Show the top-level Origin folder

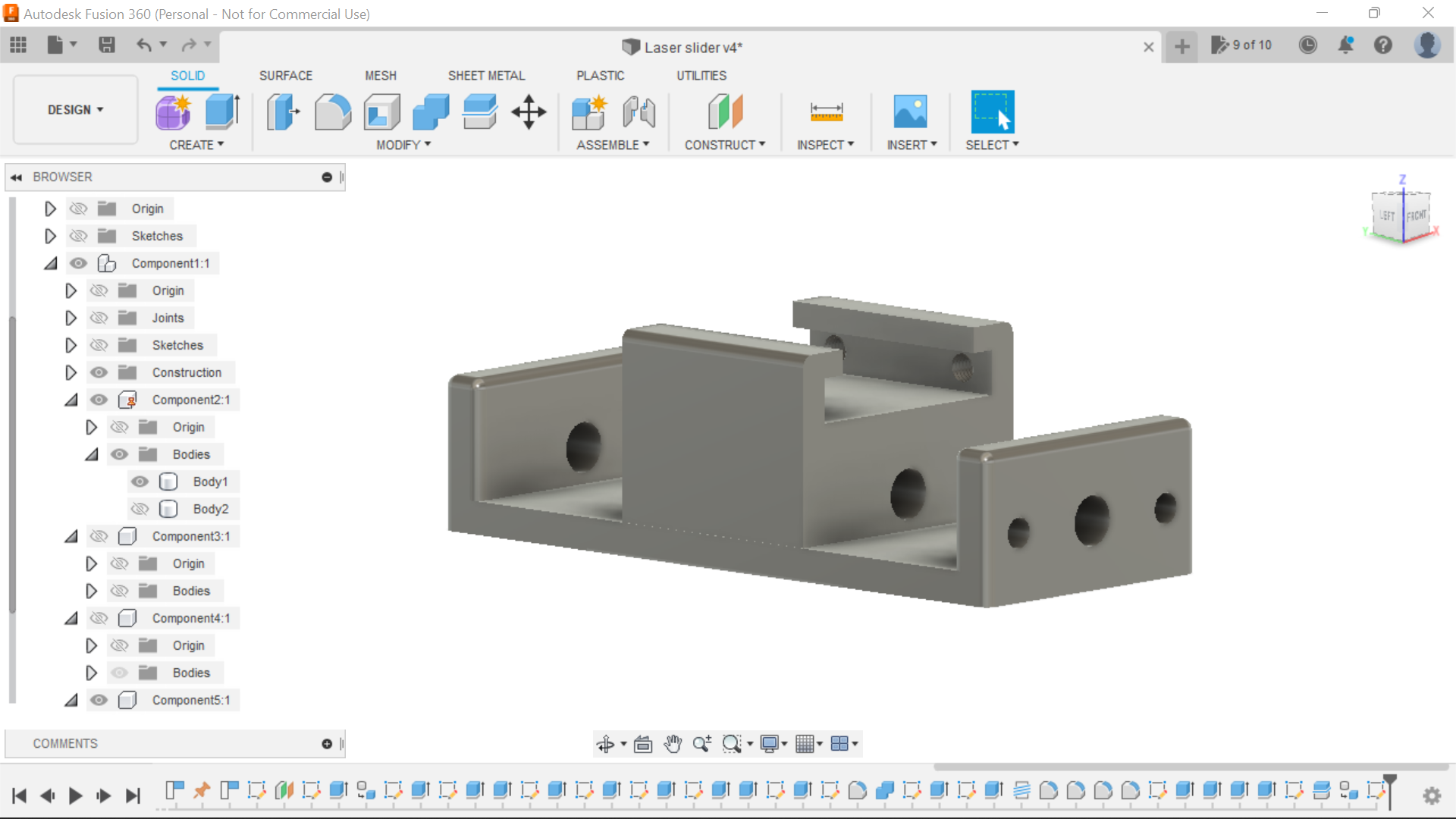pyautogui.click(x=79, y=209)
